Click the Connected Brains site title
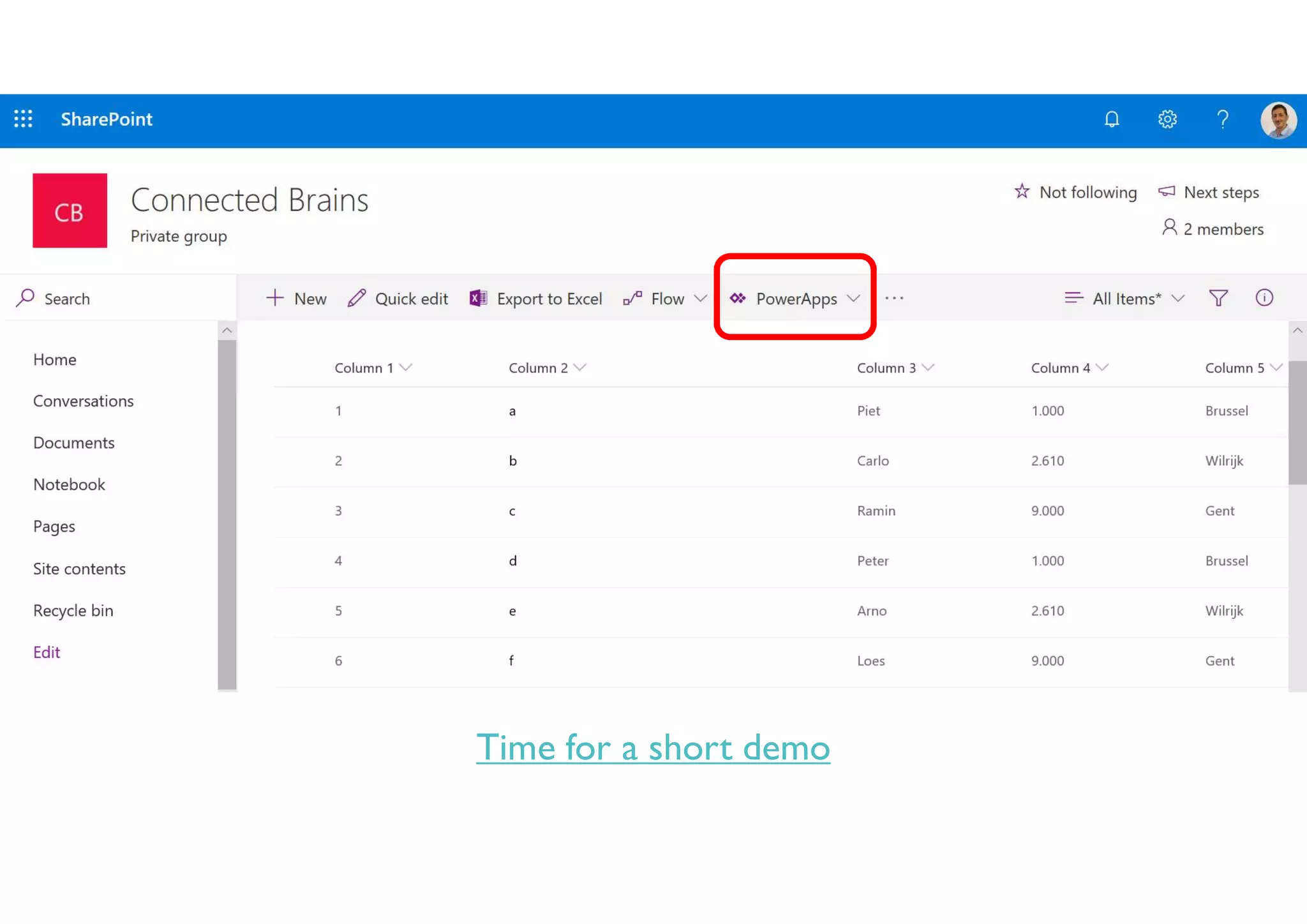Image resolution: width=1307 pixels, height=924 pixels. [250, 200]
